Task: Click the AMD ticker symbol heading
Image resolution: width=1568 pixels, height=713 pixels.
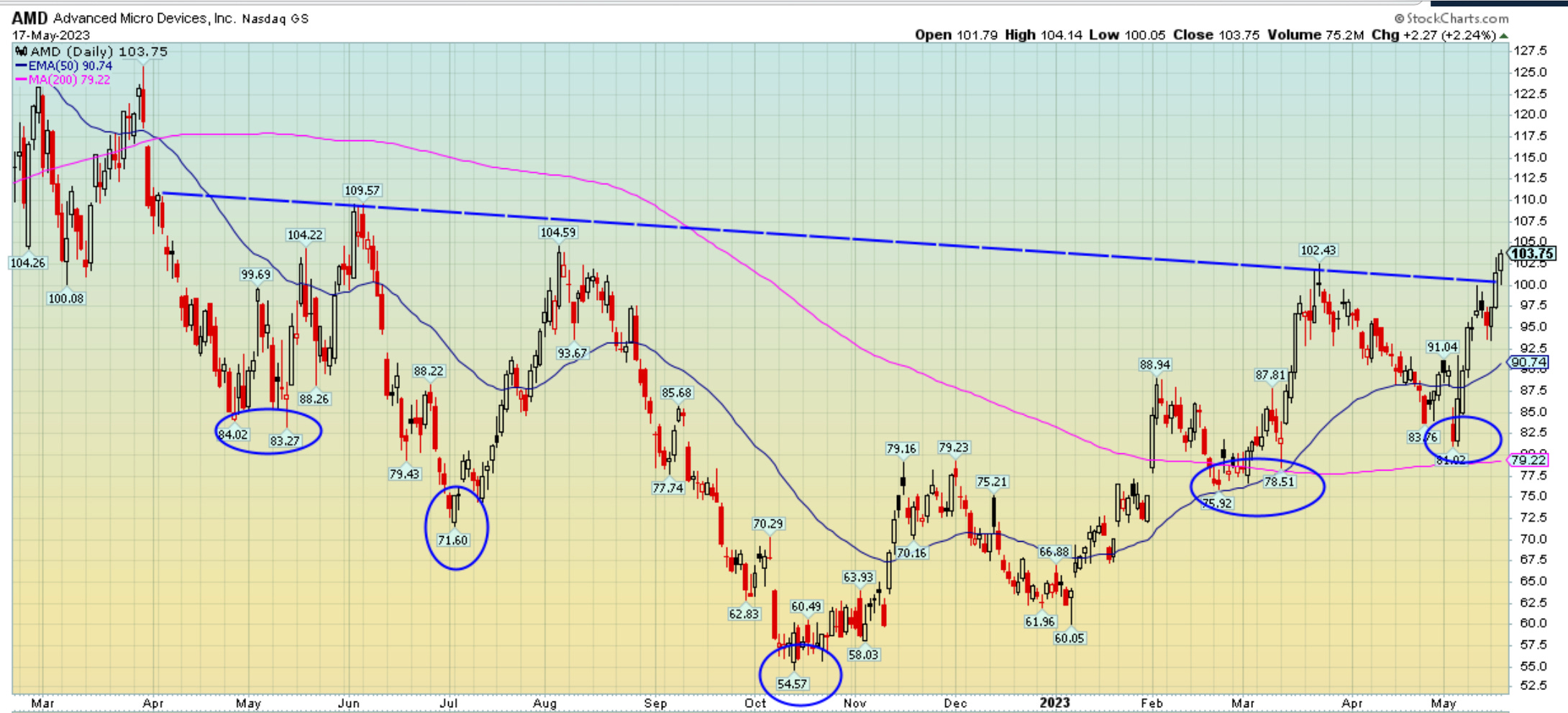Action: [x=30, y=17]
